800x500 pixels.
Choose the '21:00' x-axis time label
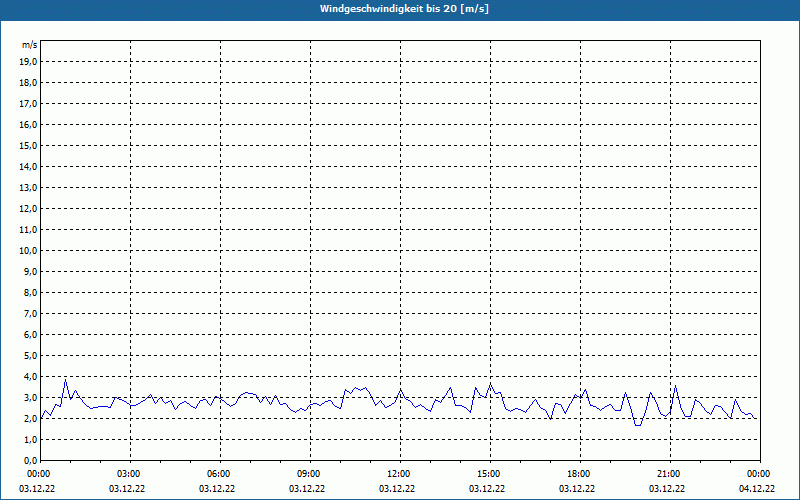670,474
